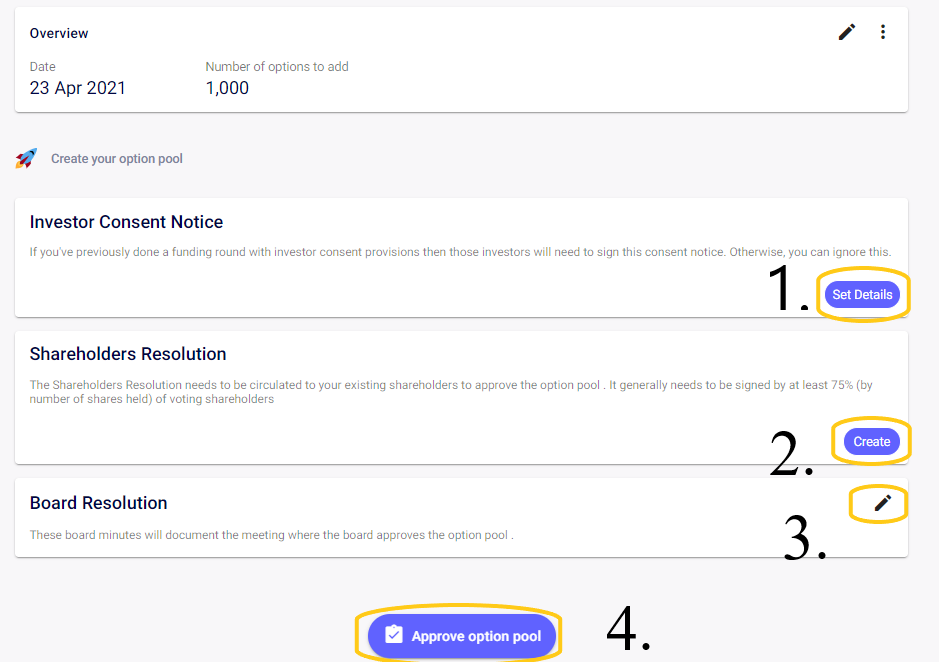Click the 'Number of options to add' label
The height and width of the screenshot is (662, 939).
[277, 66]
